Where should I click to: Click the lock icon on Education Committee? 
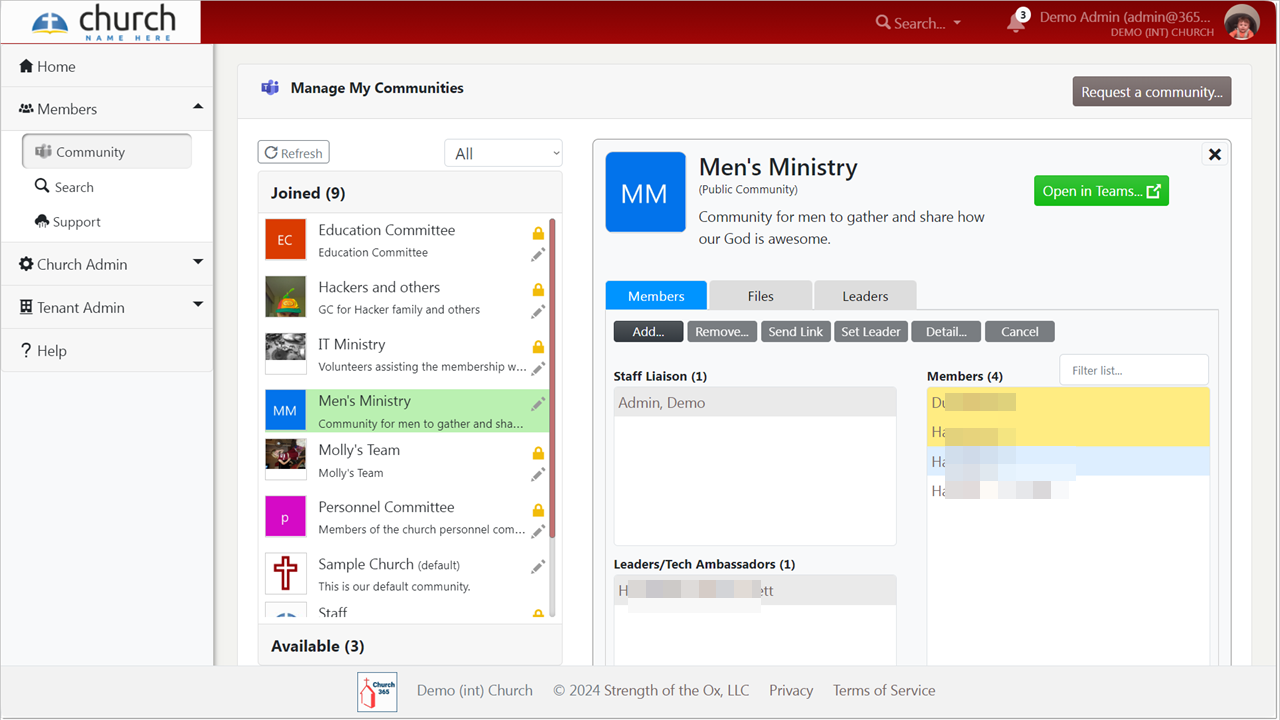point(538,232)
